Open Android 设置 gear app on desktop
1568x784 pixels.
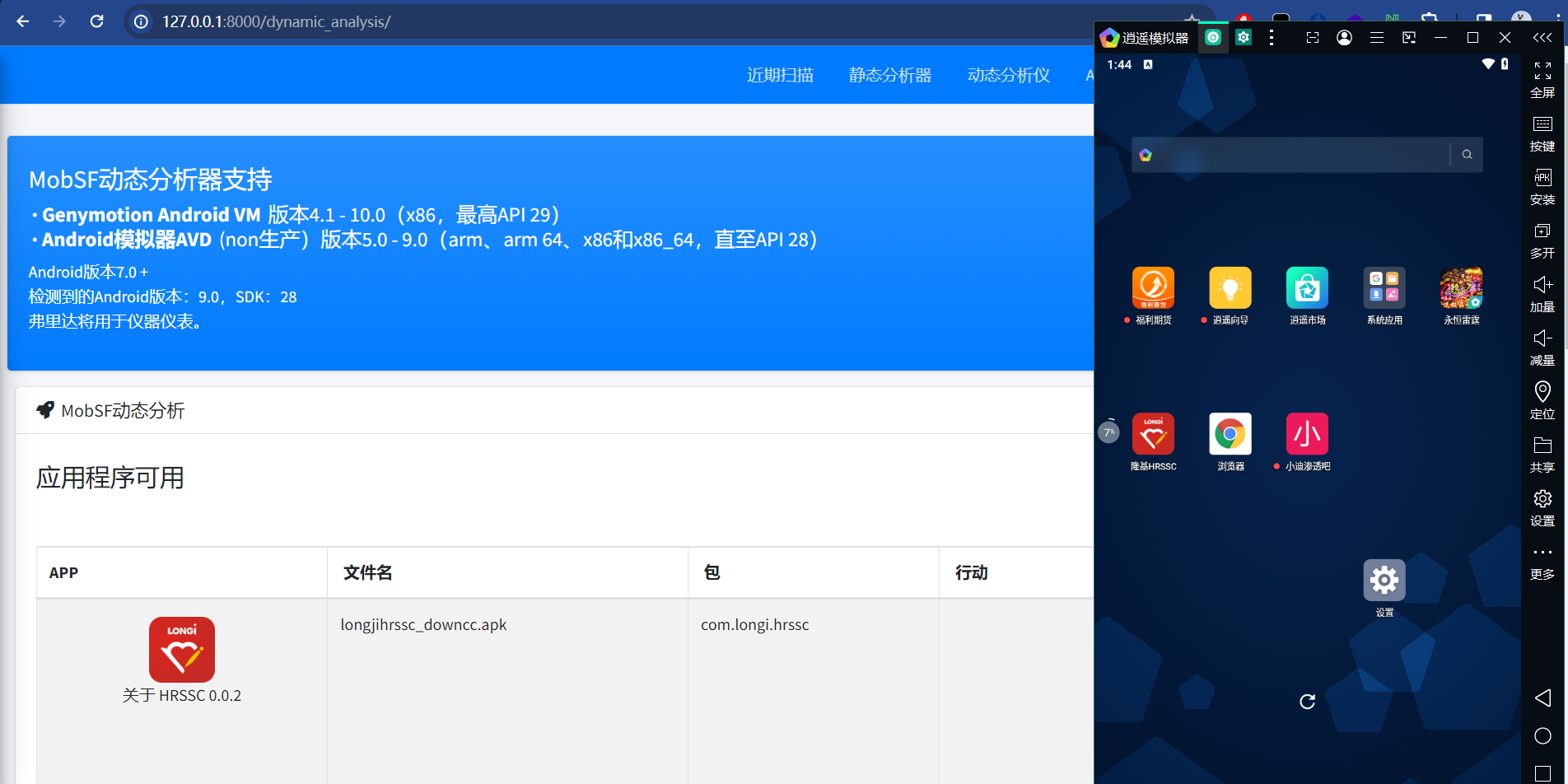point(1384,588)
